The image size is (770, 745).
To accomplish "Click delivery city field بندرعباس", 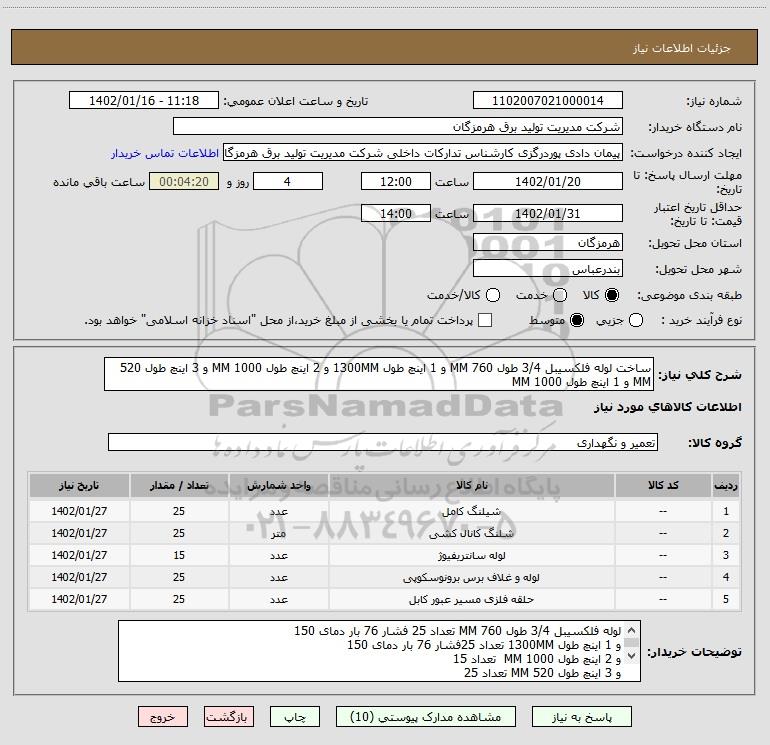I will tap(548, 269).
